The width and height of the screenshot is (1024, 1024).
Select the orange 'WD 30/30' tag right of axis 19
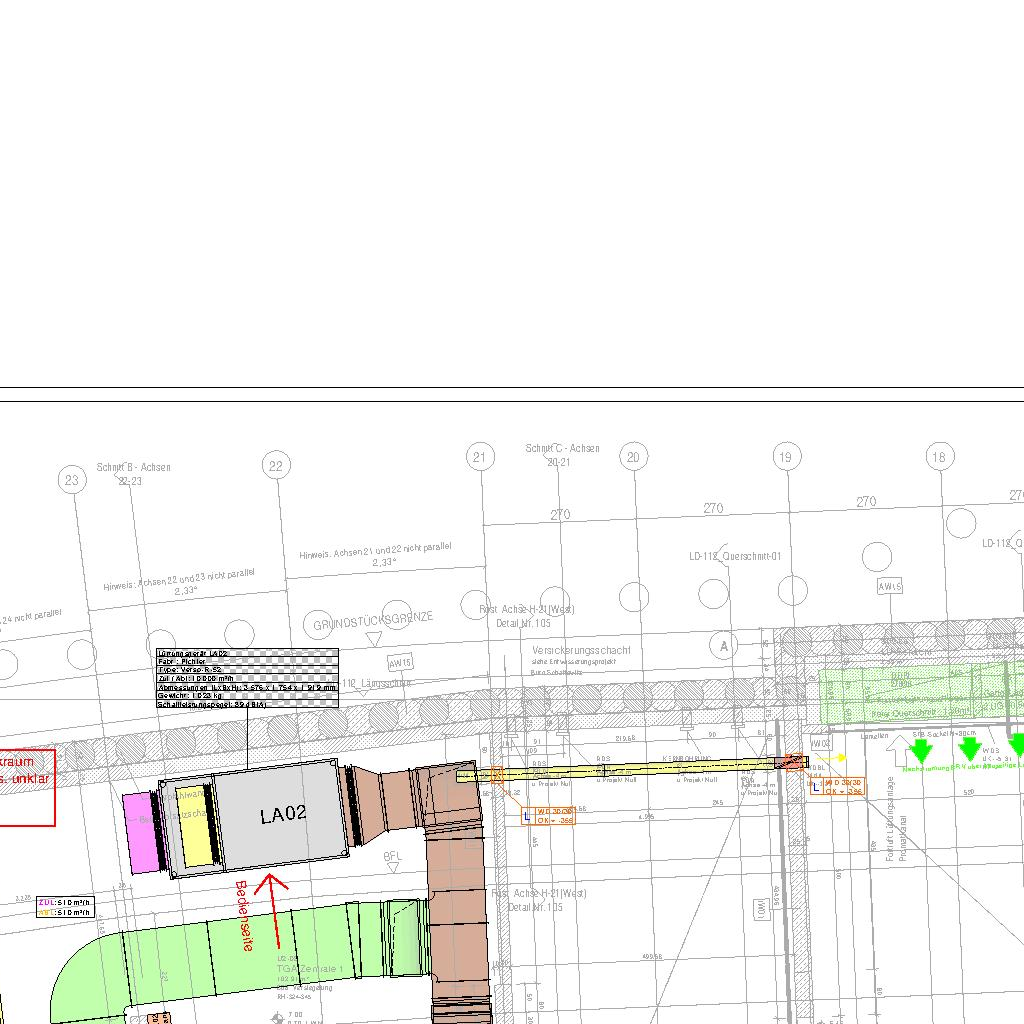(838, 786)
